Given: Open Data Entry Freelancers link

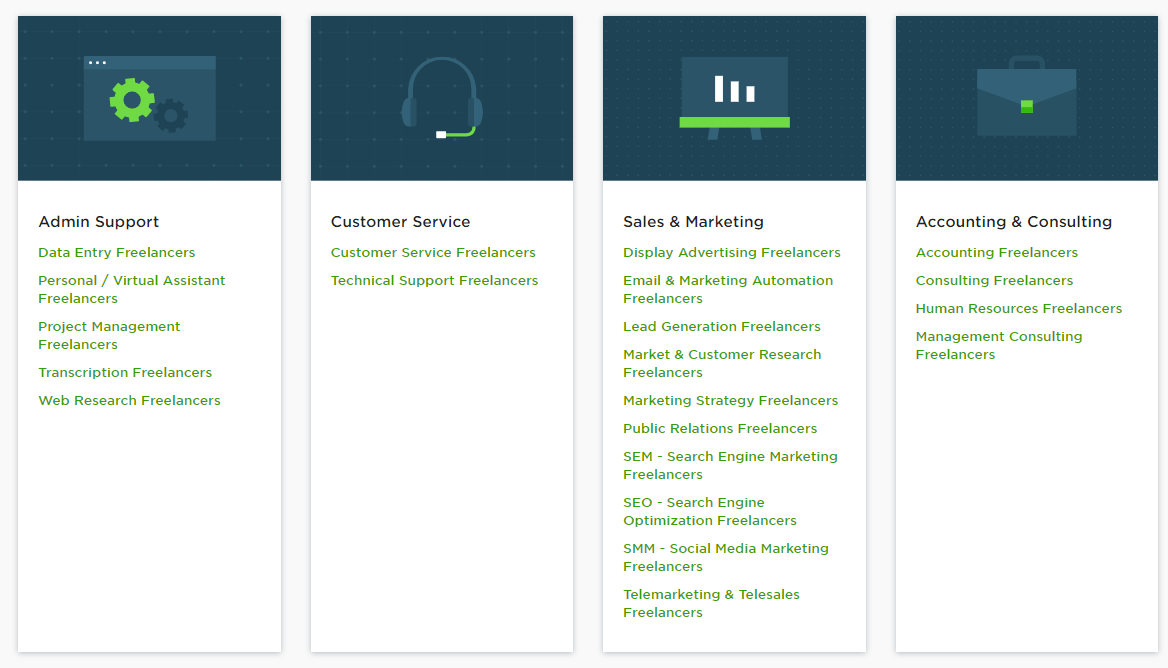Looking at the screenshot, I should click(x=117, y=253).
